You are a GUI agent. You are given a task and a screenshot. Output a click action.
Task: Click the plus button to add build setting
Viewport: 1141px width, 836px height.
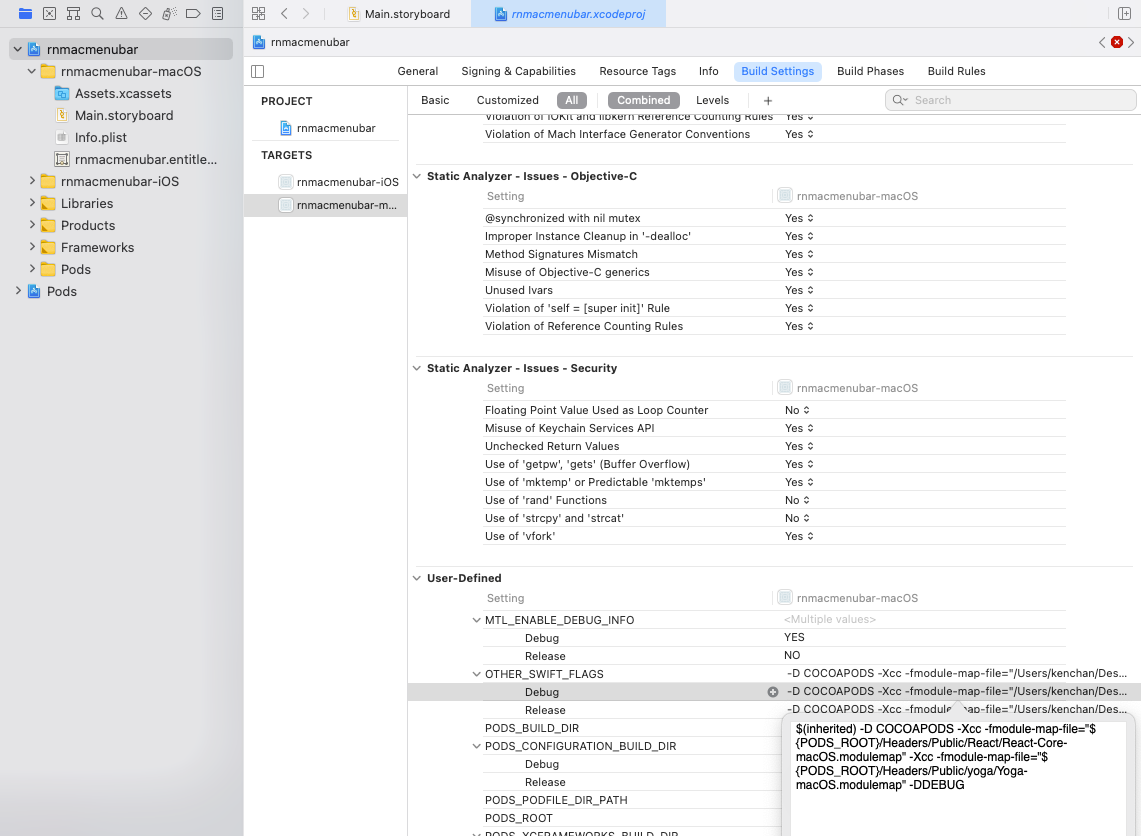768,100
